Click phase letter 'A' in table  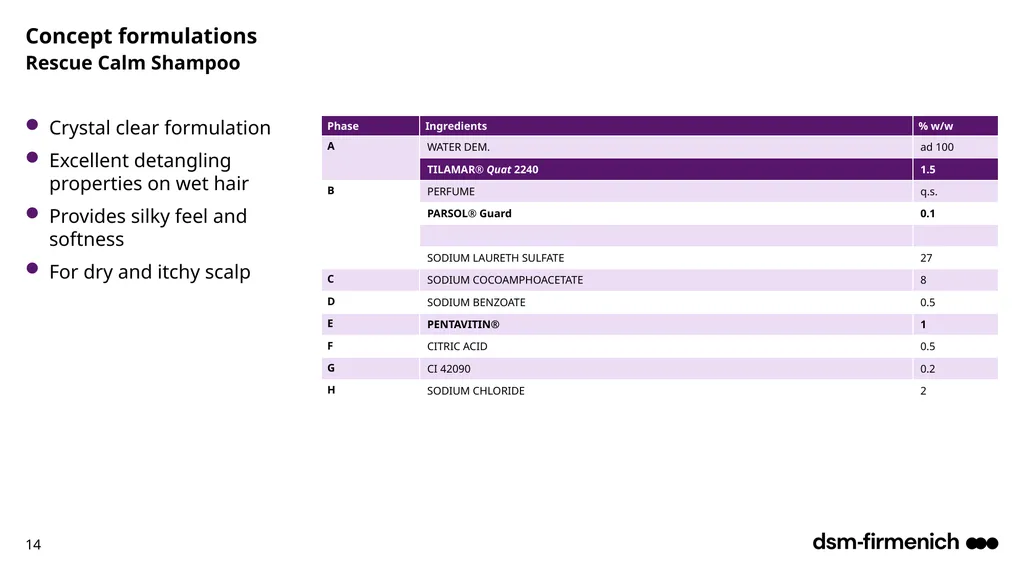(x=330, y=146)
